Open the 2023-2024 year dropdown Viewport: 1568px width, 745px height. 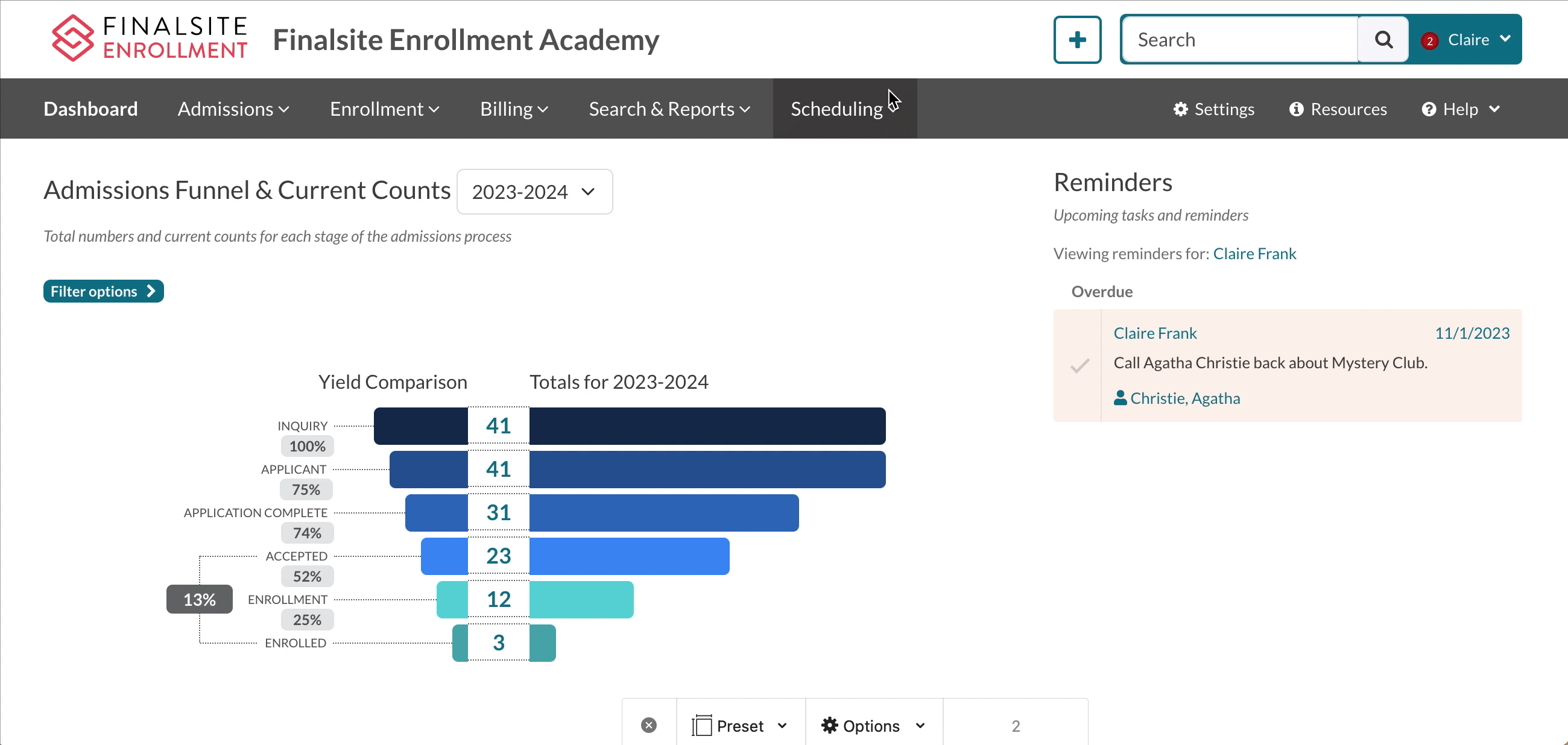534,192
